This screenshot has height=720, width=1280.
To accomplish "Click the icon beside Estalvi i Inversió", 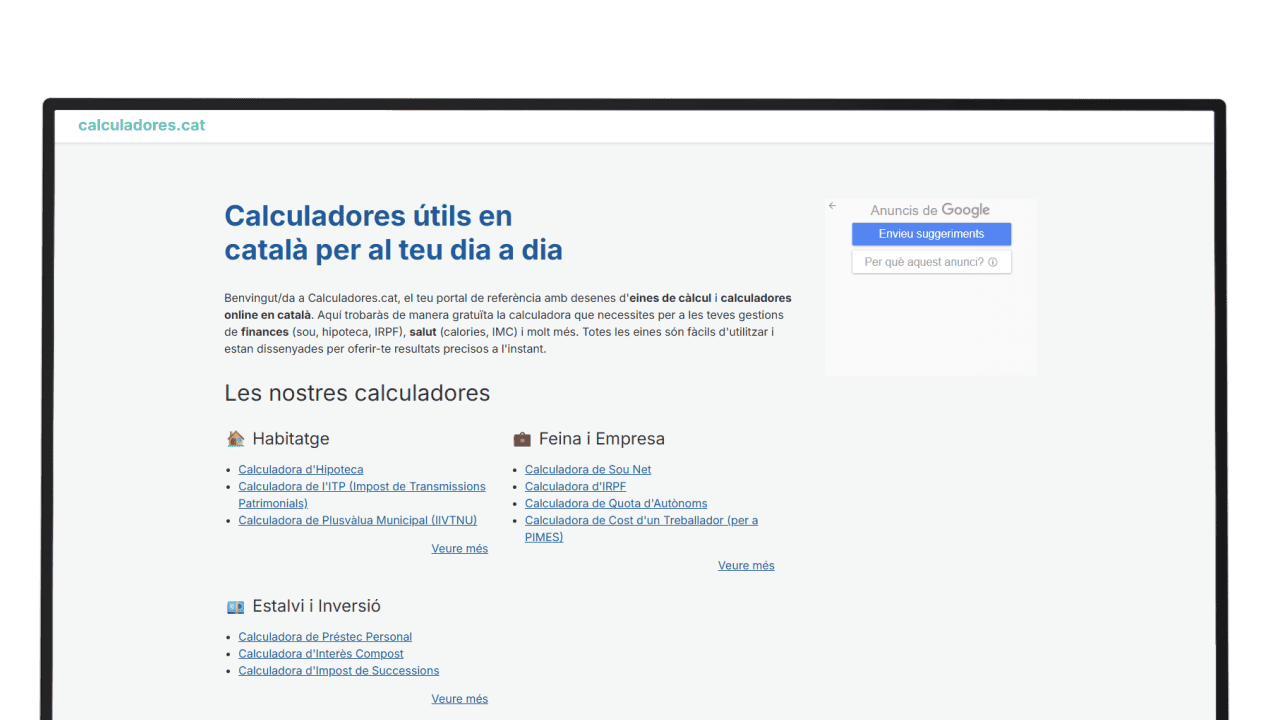I will (235, 607).
